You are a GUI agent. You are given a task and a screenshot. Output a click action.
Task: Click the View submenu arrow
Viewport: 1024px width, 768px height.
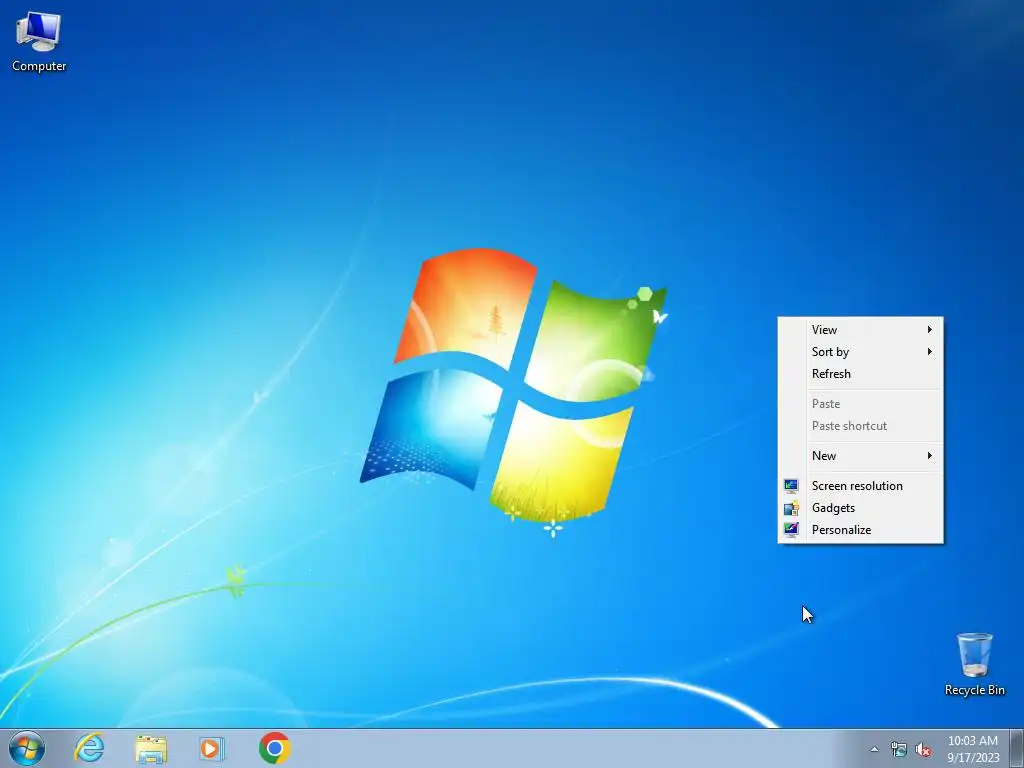pyautogui.click(x=929, y=330)
